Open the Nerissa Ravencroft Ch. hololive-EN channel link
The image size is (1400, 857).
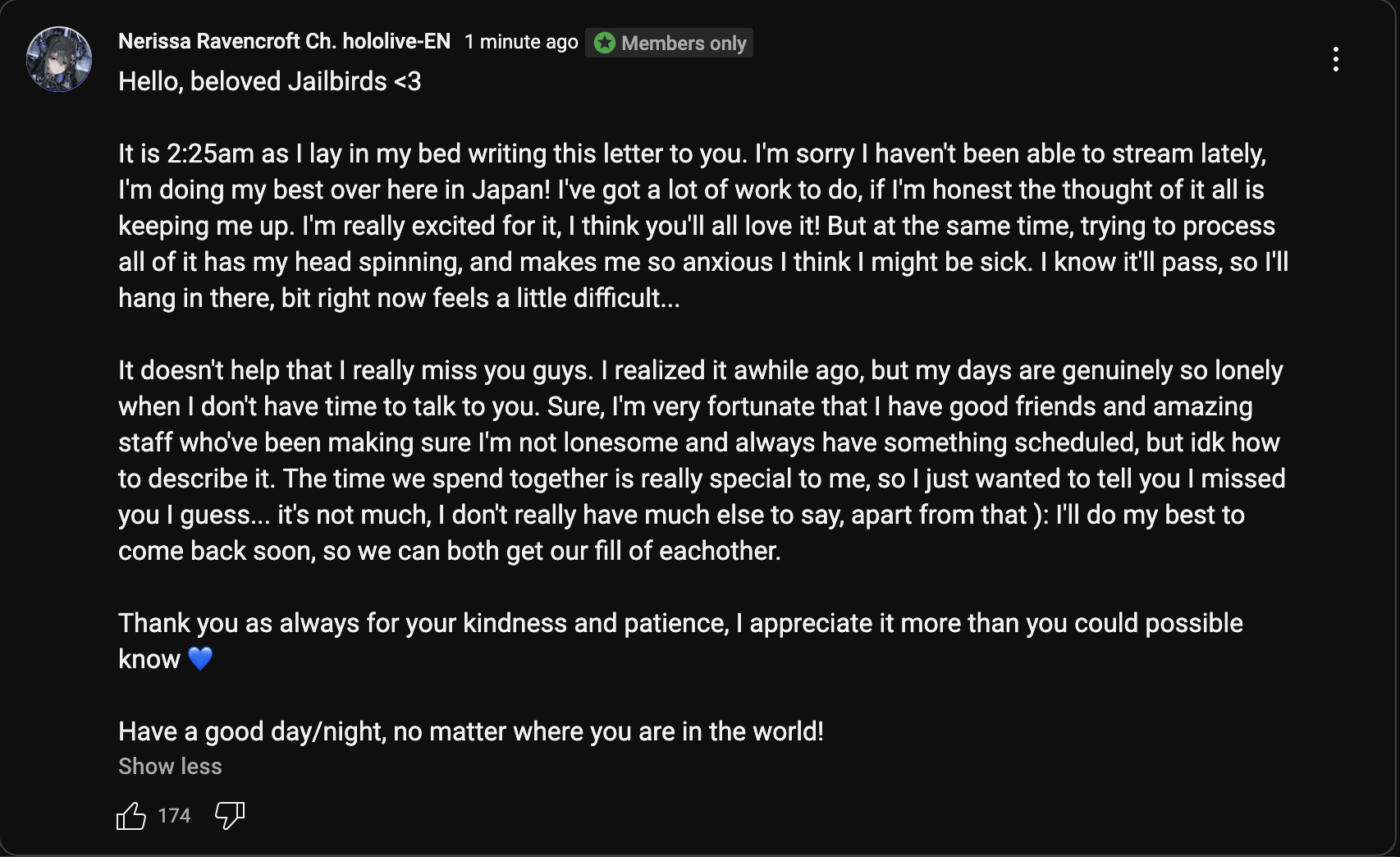point(284,42)
